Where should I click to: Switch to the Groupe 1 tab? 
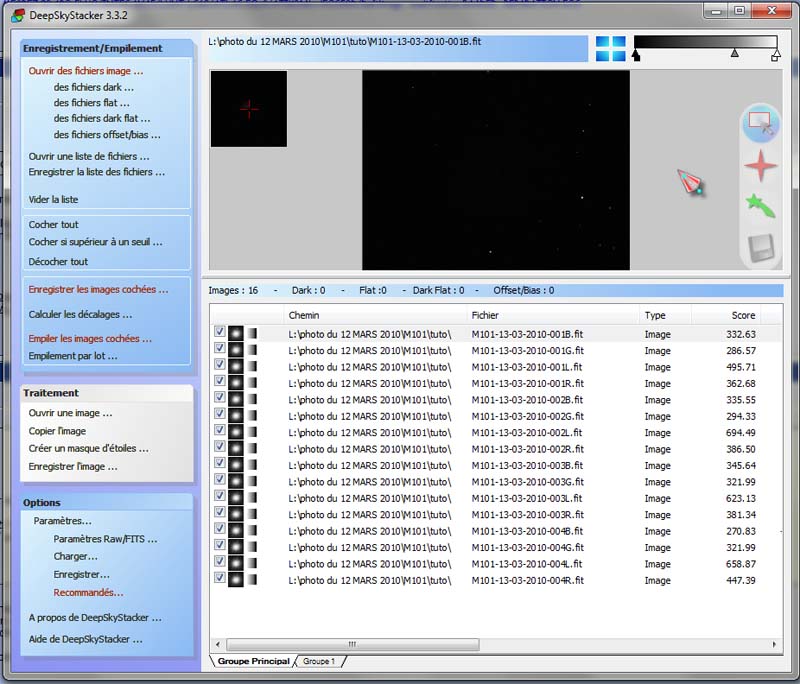click(319, 662)
